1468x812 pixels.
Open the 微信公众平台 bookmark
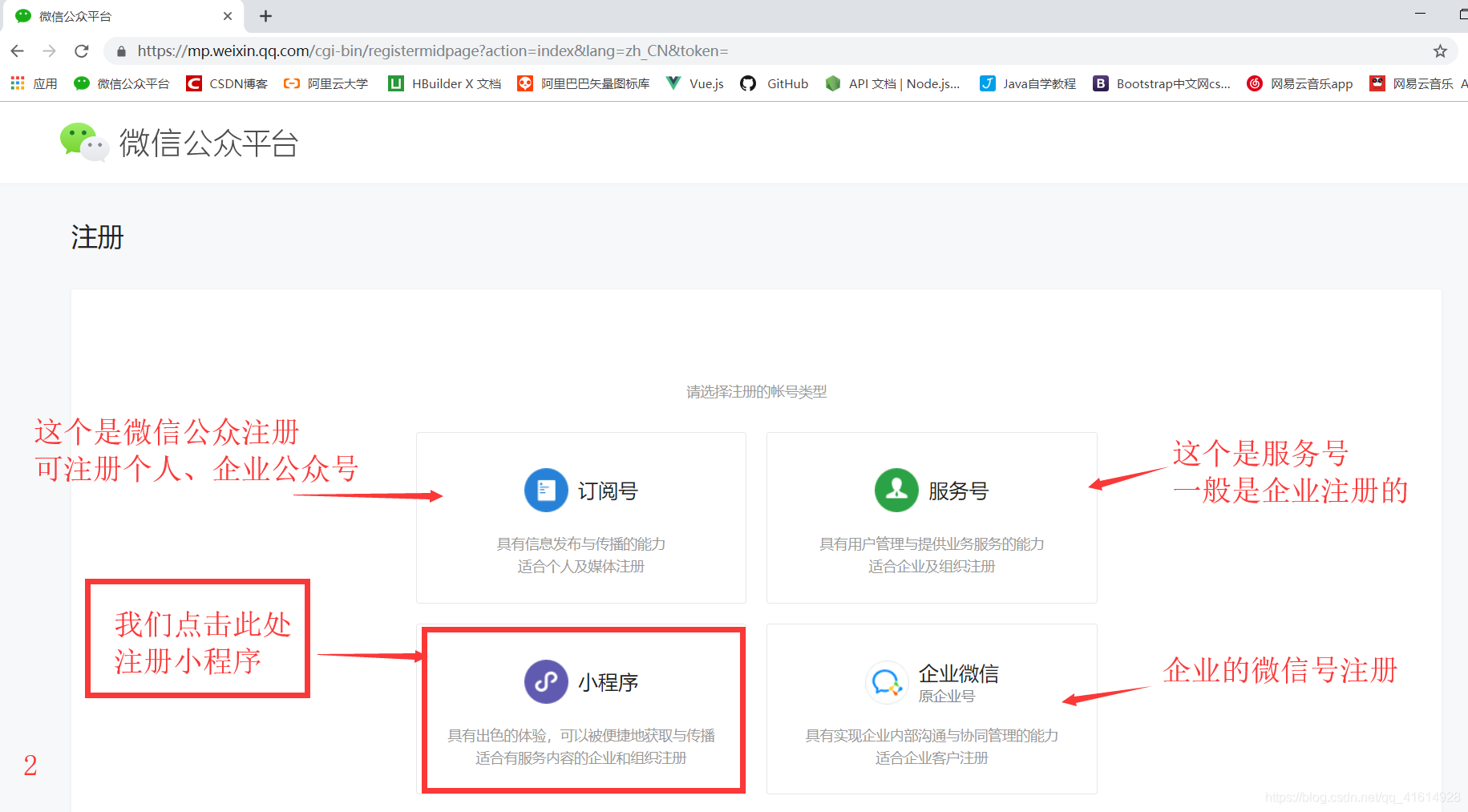(122, 83)
